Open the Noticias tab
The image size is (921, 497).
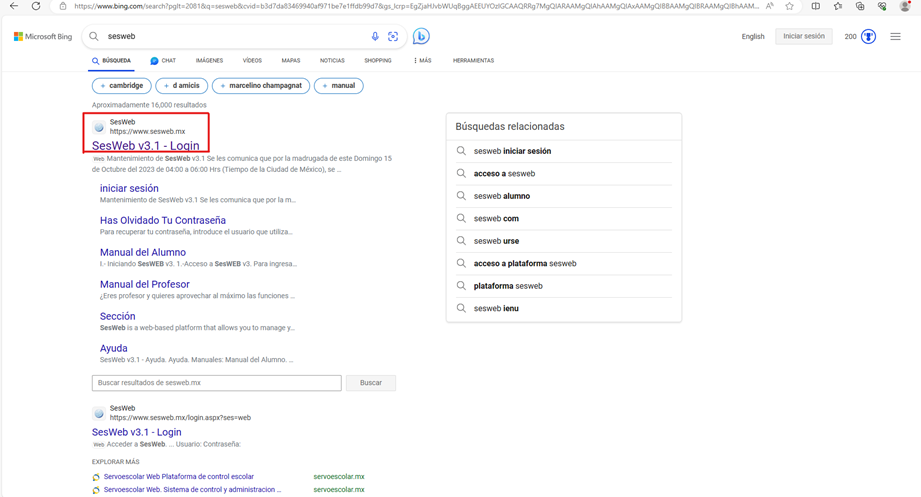click(332, 61)
